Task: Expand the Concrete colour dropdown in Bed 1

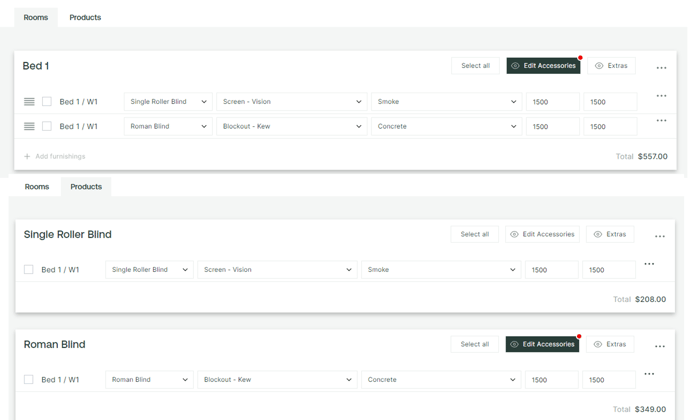Action: [x=447, y=126]
